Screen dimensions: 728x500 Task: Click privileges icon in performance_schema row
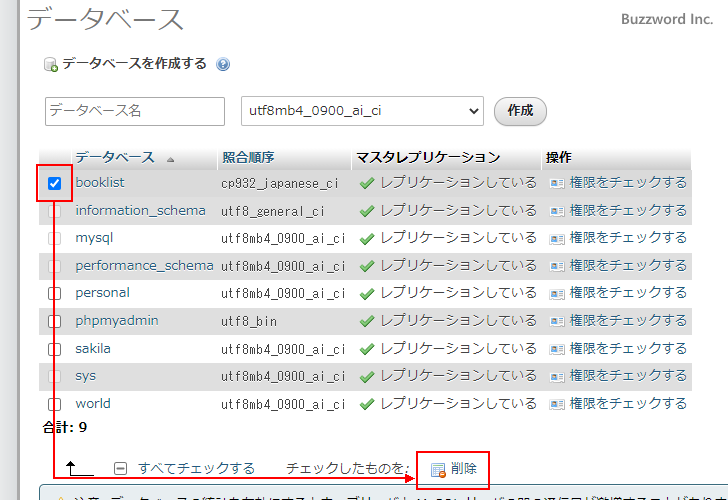[557, 266]
